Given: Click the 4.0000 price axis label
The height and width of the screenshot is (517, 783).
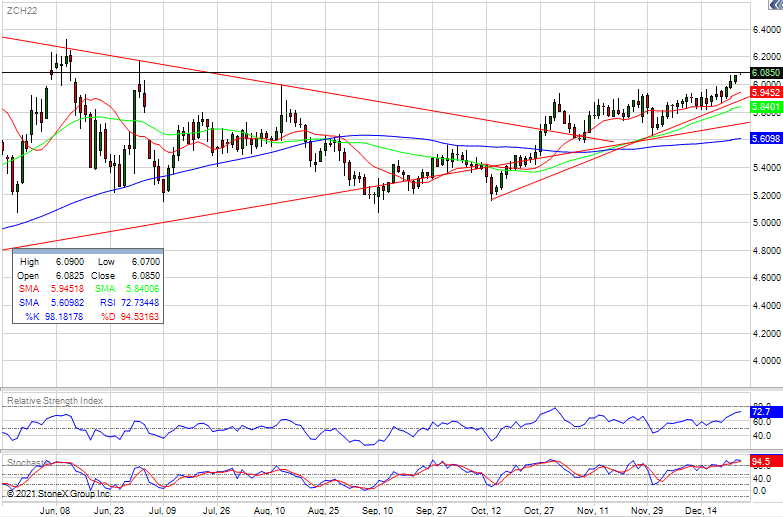Looking at the screenshot, I should coord(767,361).
